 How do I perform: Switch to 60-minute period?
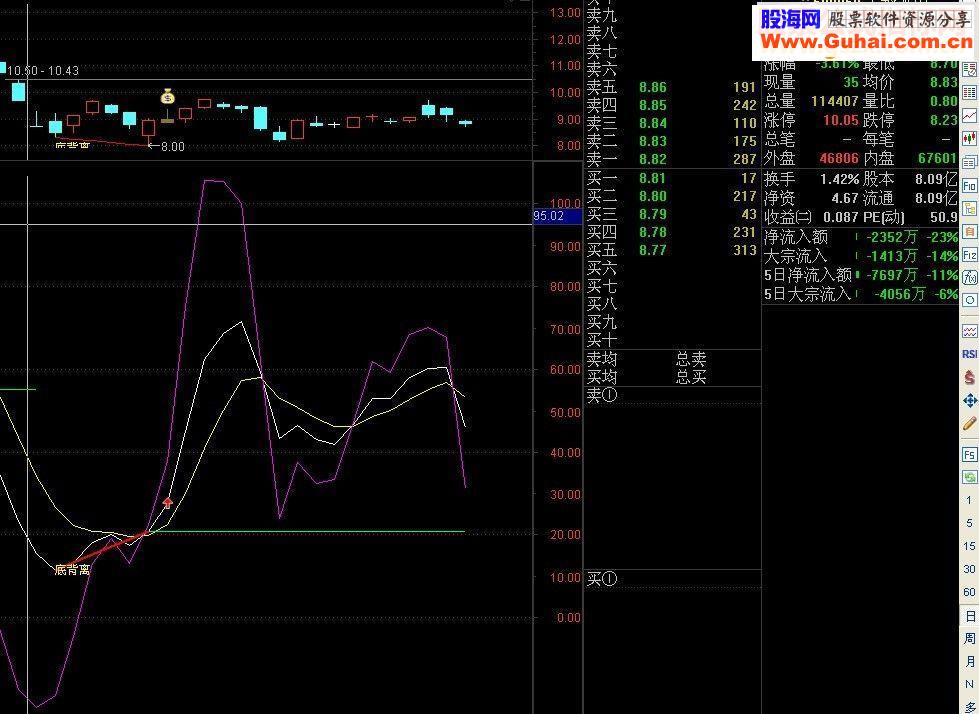[x=969, y=592]
